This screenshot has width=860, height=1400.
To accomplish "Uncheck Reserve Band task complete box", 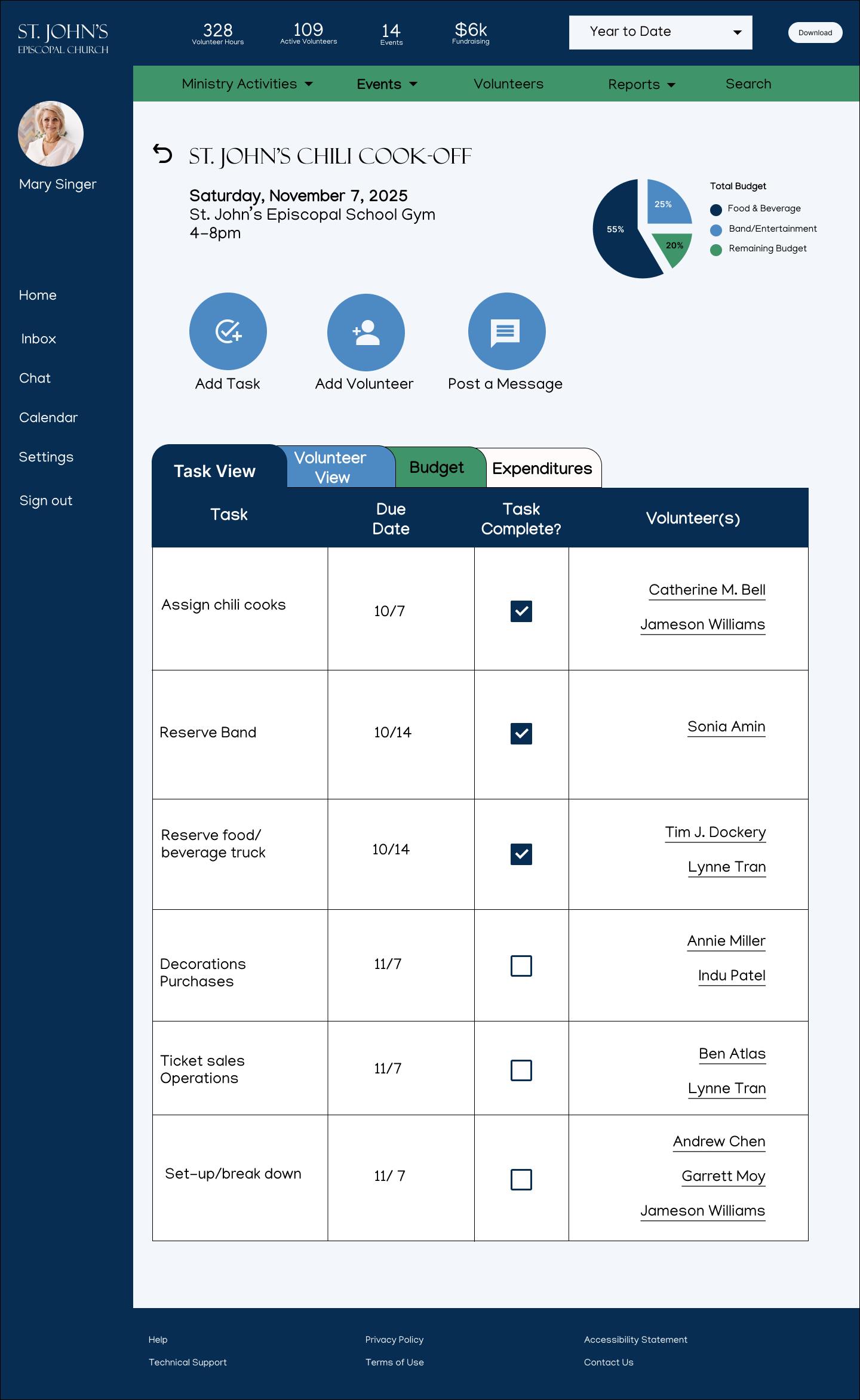I will pyautogui.click(x=521, y=734).
